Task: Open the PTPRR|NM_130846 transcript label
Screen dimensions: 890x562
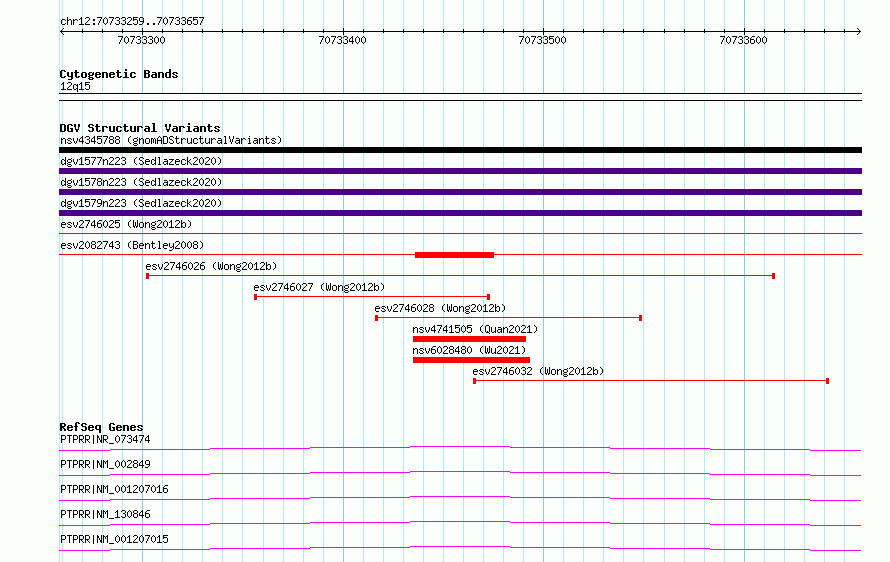Action: [x=105, y=514]
